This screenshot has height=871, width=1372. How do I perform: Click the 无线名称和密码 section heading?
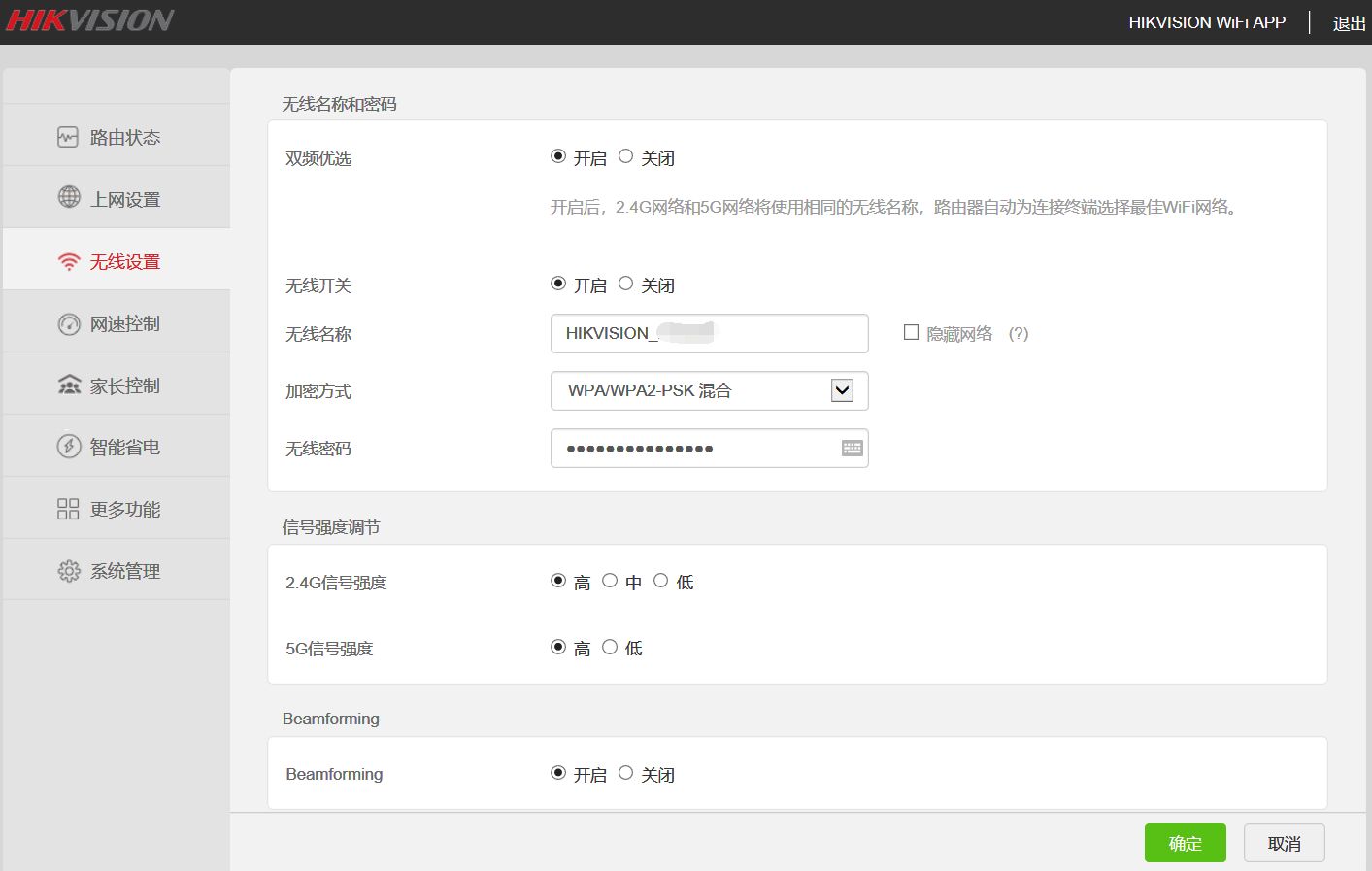point(339,104)
